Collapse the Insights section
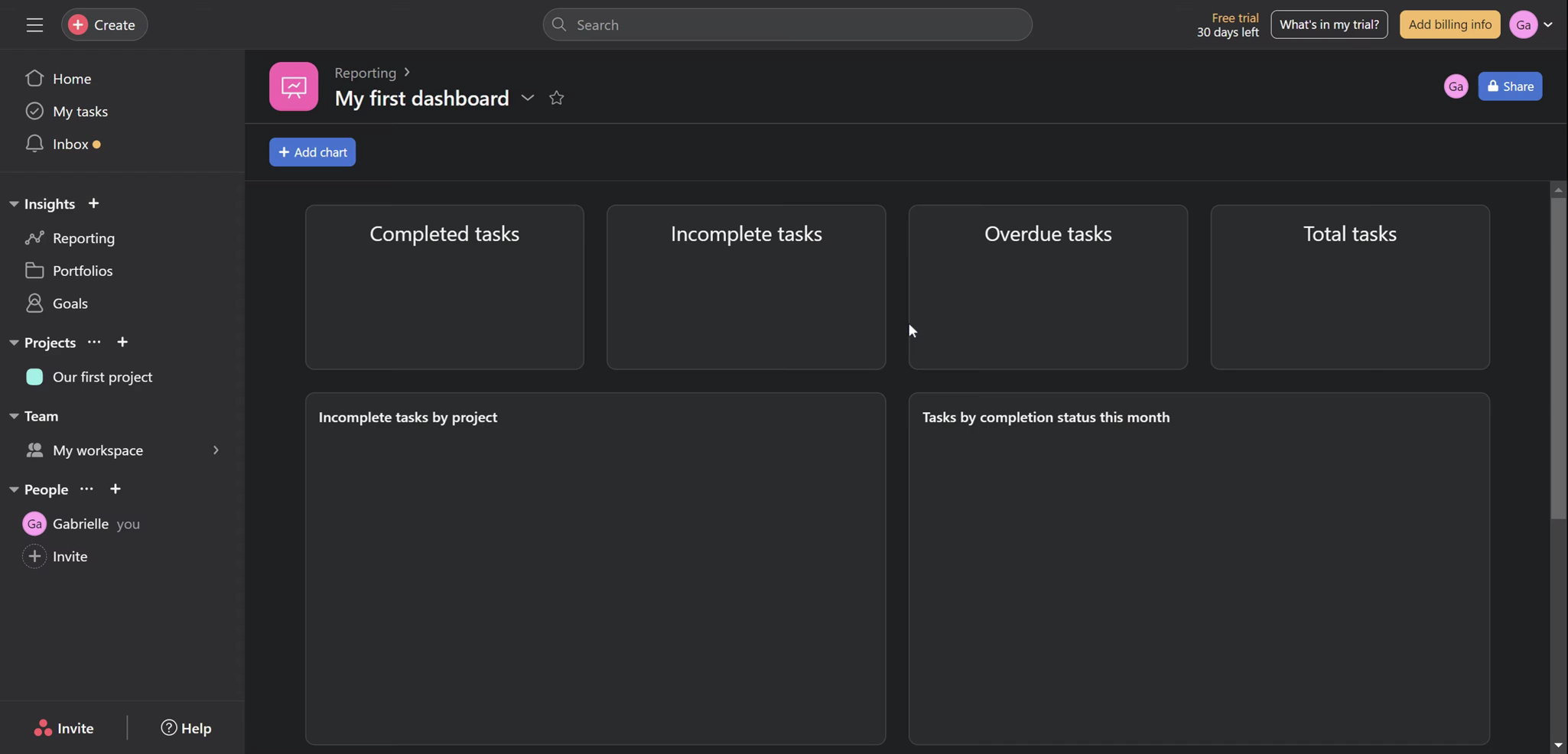 [14, 204]
